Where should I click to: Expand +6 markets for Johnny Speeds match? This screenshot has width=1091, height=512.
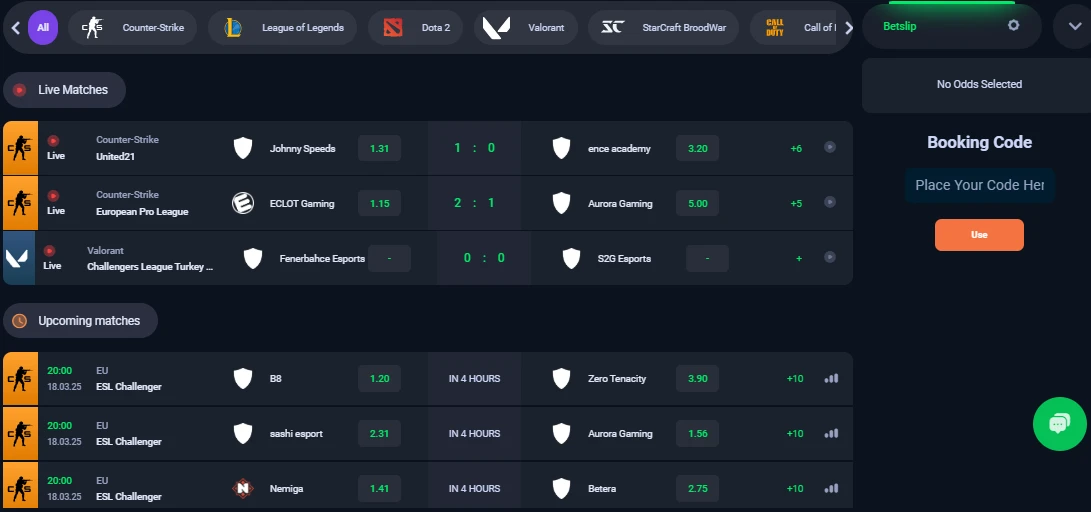796,148
